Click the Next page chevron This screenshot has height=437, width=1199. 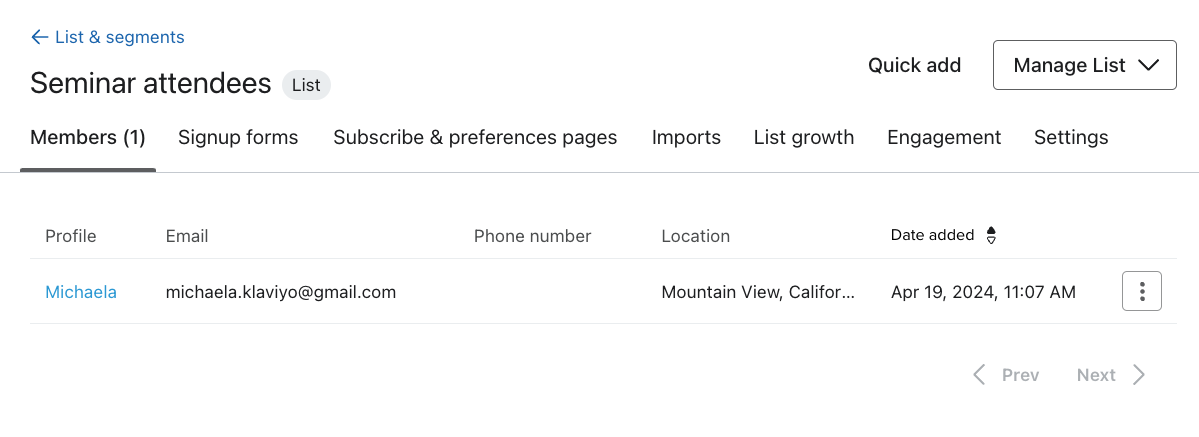(x=1139, y=375)
